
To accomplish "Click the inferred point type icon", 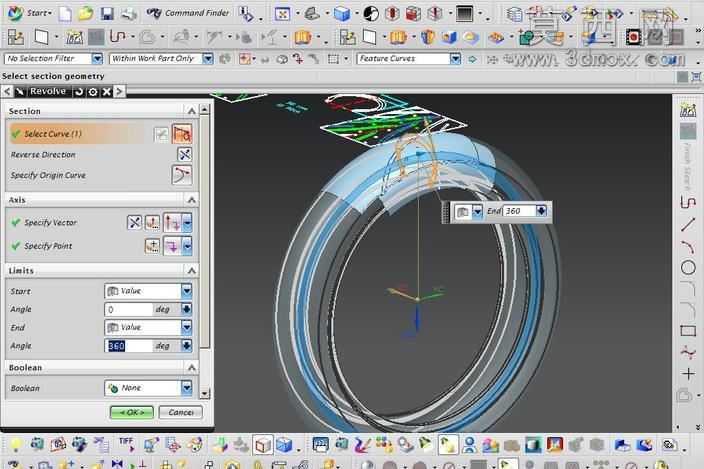I will (172, 246).
